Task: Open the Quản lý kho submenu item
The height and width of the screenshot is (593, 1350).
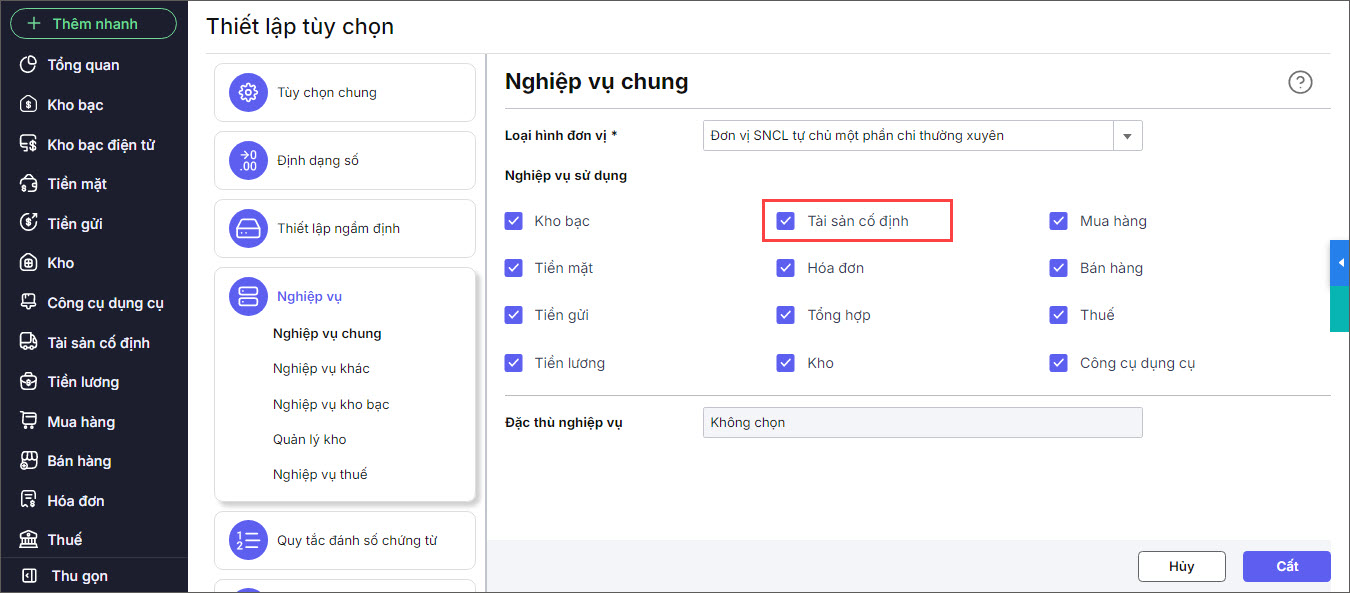Action: tap(309, 439)
